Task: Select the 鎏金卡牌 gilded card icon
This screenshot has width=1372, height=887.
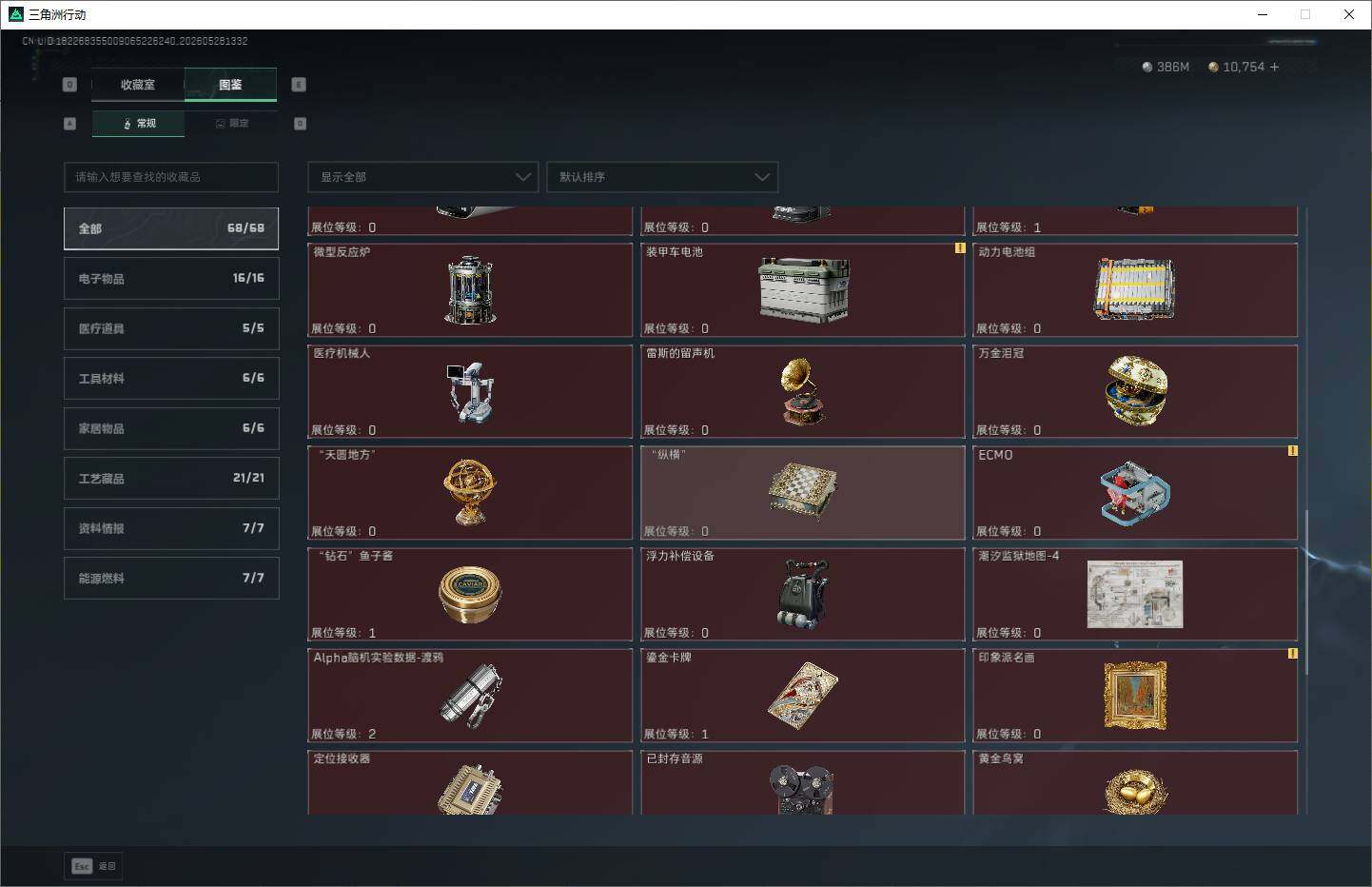Action: [x=803, y=696]
